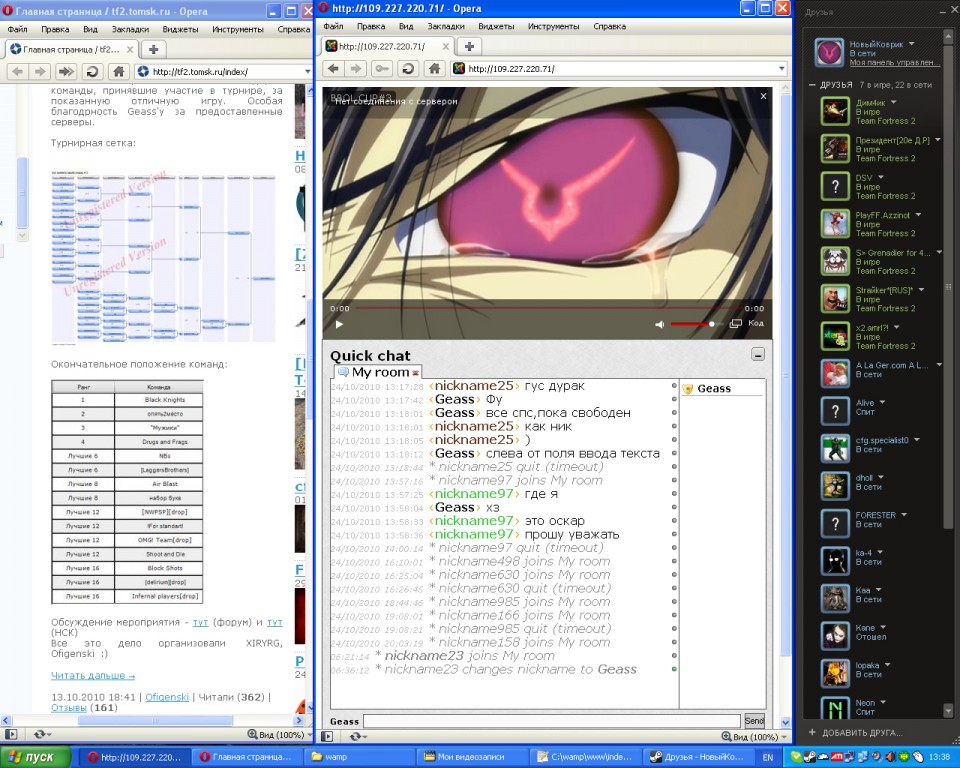Viewport: 960px width, 768px height.
Task: Open the тут link before (форум)
Action: click(x=201, y=622)
